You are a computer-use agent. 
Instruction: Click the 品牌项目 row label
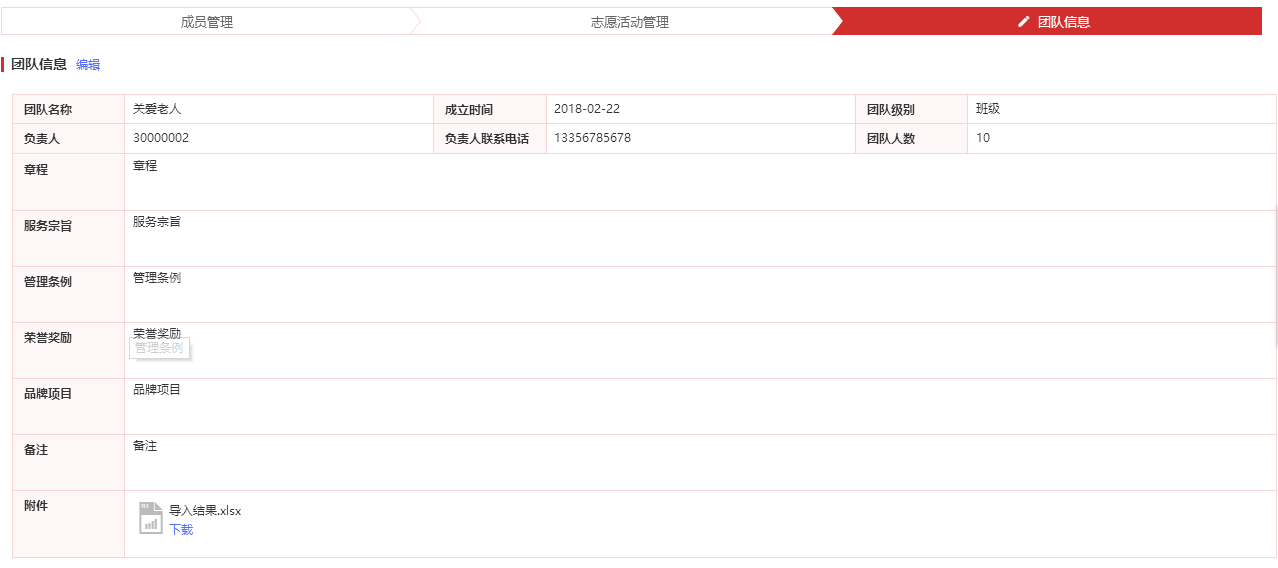coord(48,394)
